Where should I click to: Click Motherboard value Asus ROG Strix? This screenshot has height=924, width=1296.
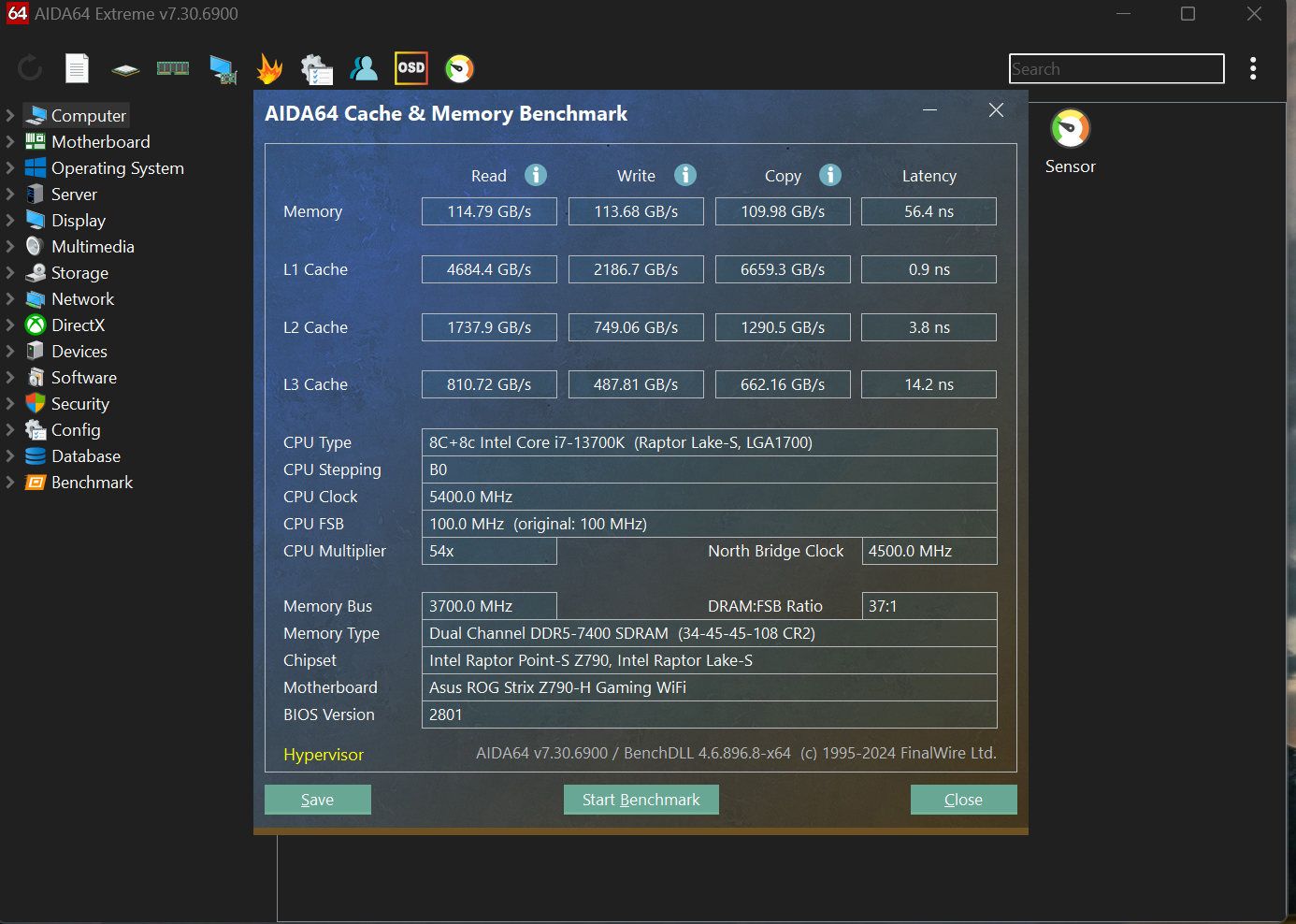point(710,687)
